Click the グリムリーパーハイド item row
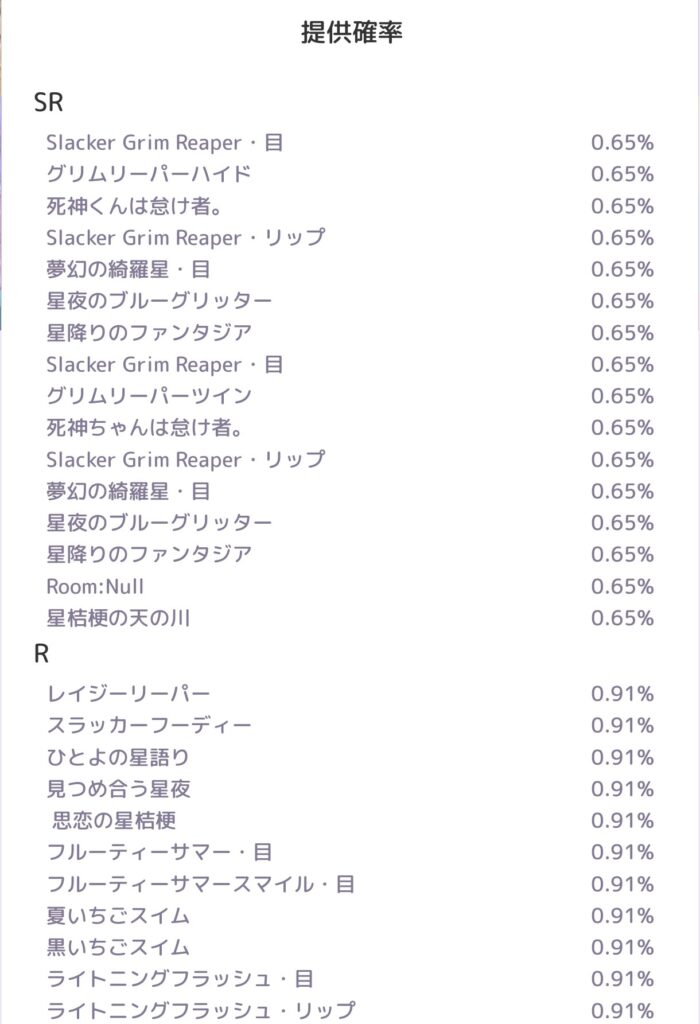 (350, 174)
